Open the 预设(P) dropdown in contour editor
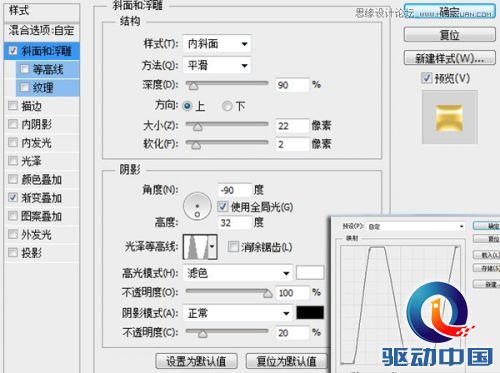500x373 pixels. pyautogui.click(x=415, y=226)
